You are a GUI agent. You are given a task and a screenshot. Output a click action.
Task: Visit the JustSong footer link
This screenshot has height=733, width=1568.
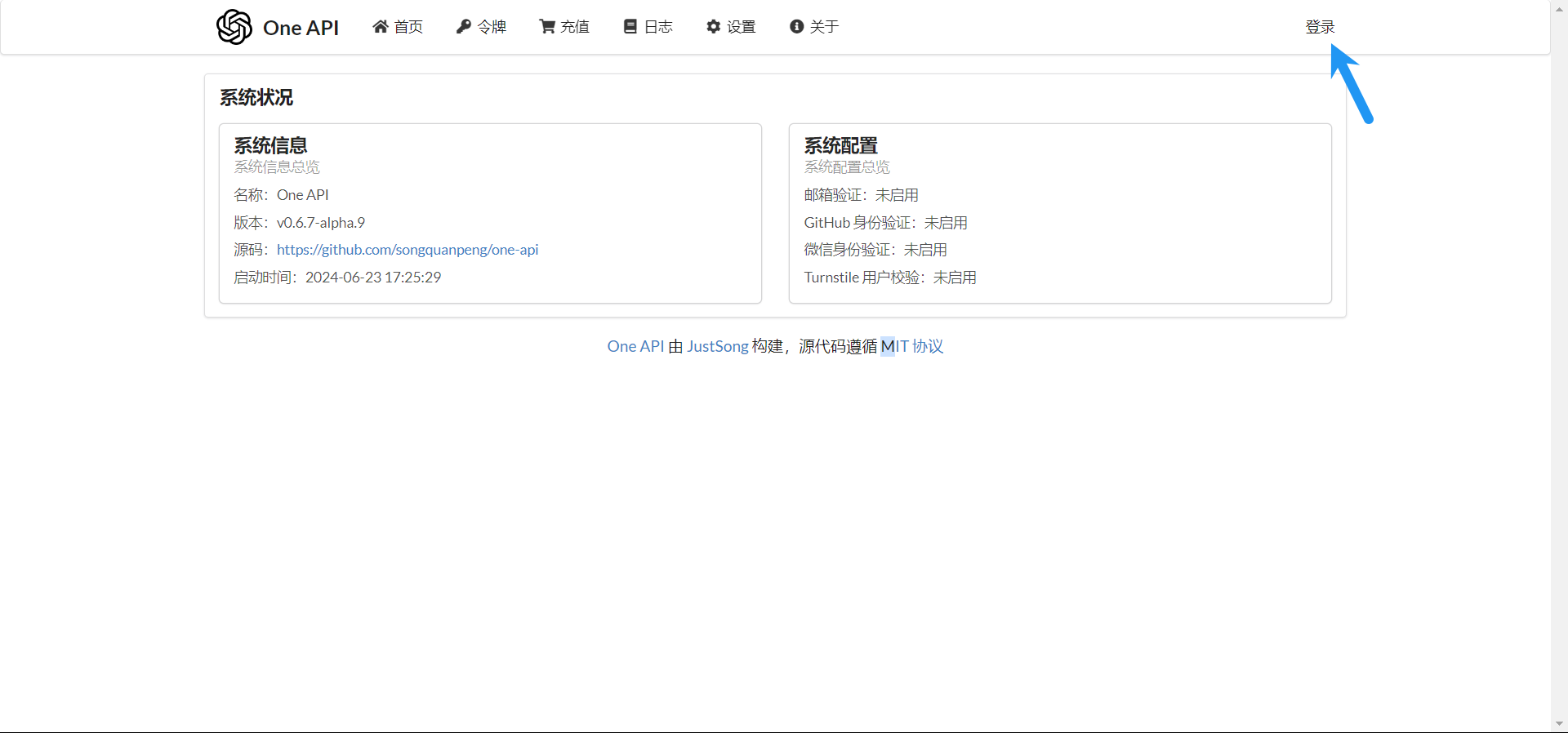pos(717,346)
